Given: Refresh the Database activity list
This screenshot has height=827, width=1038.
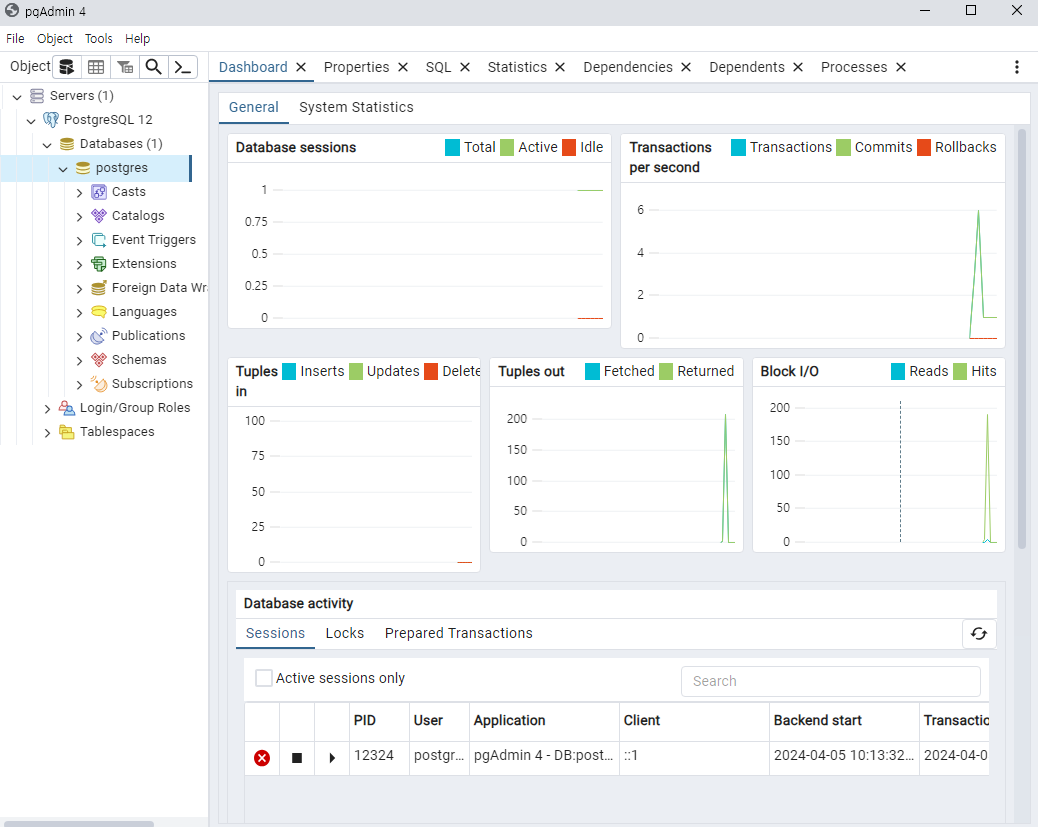Looking at the screenshot, I should pos(979,634).
